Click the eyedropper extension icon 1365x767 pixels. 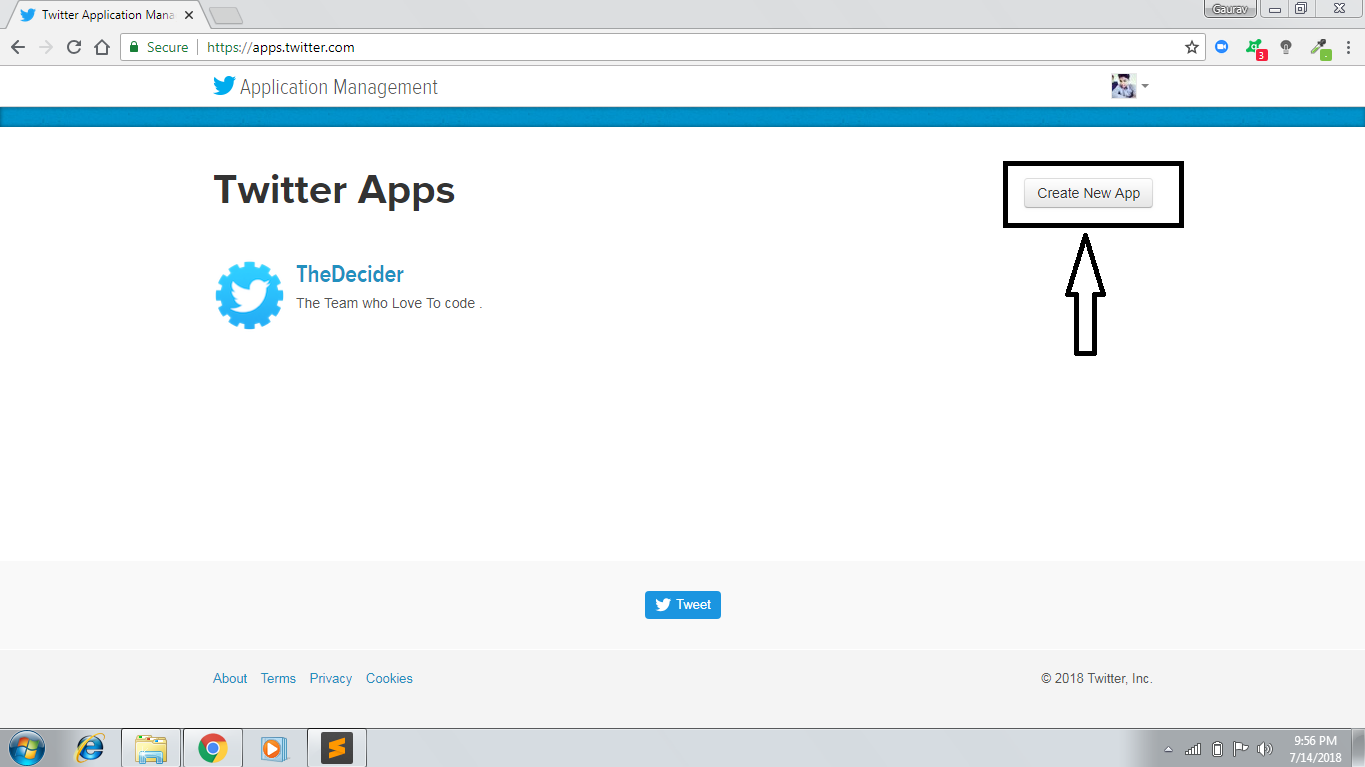click(x=1320, y=48)
